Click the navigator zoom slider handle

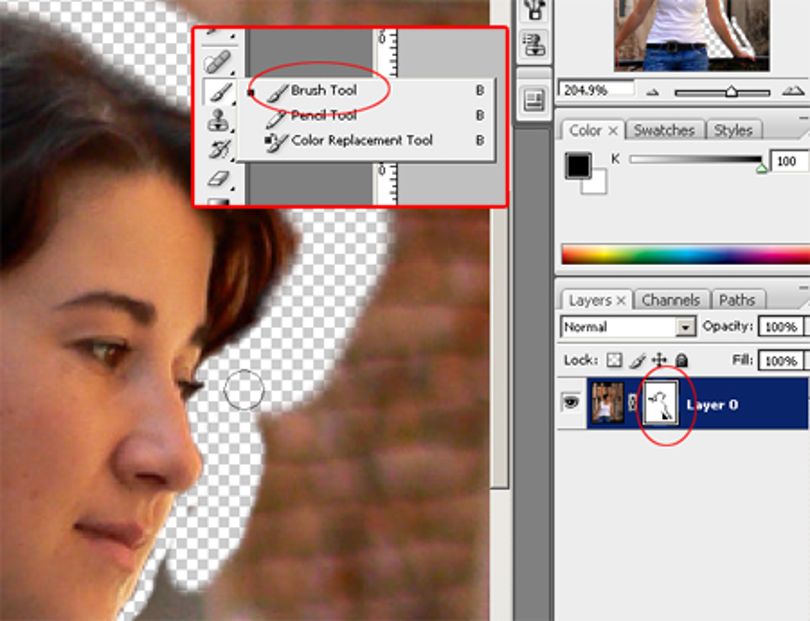click(731, 91)
